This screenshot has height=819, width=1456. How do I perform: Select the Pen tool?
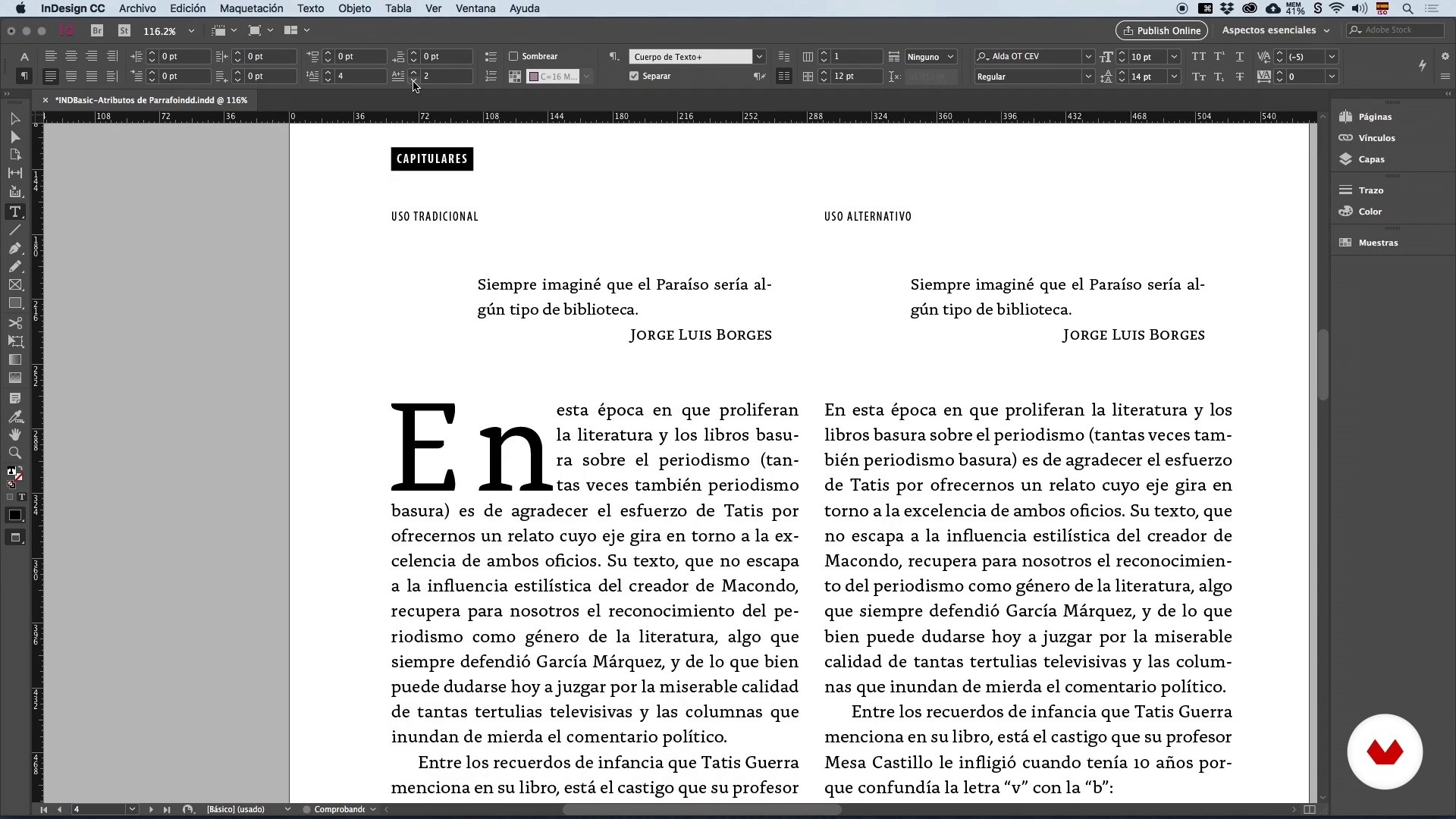[14, 248]
